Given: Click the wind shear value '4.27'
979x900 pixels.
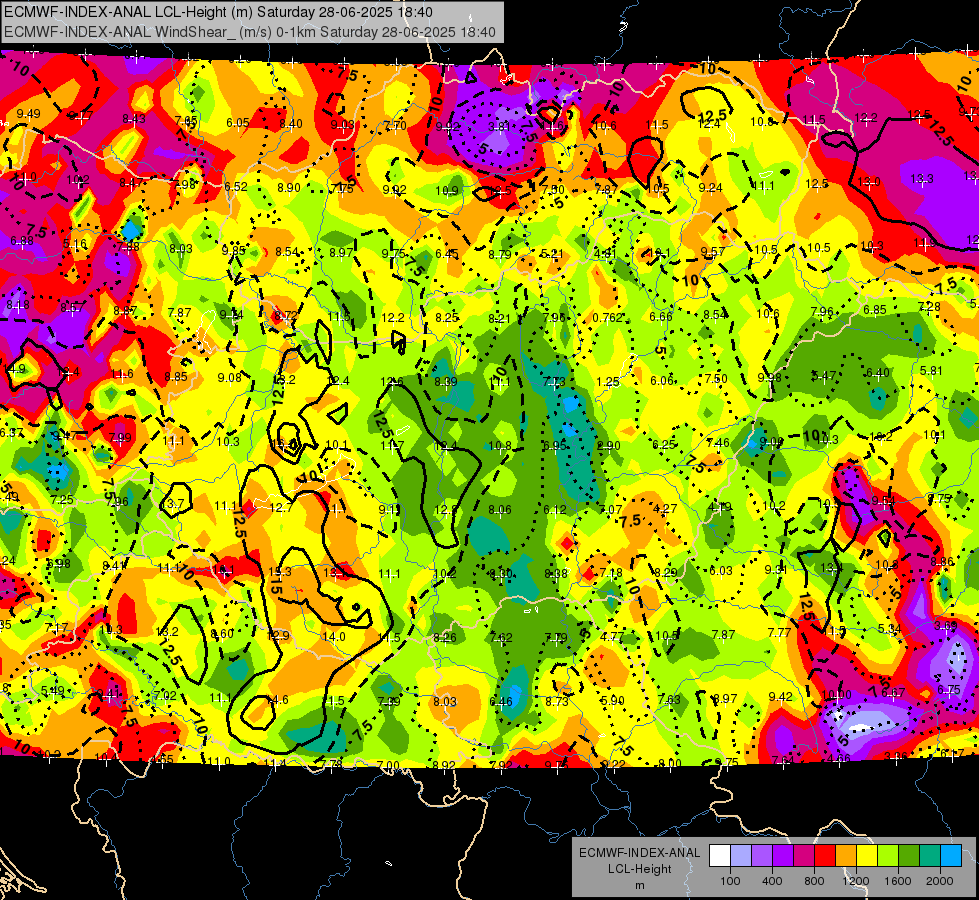Looking at the screenshot, I should pyautogui.click(x=665, y=509).
